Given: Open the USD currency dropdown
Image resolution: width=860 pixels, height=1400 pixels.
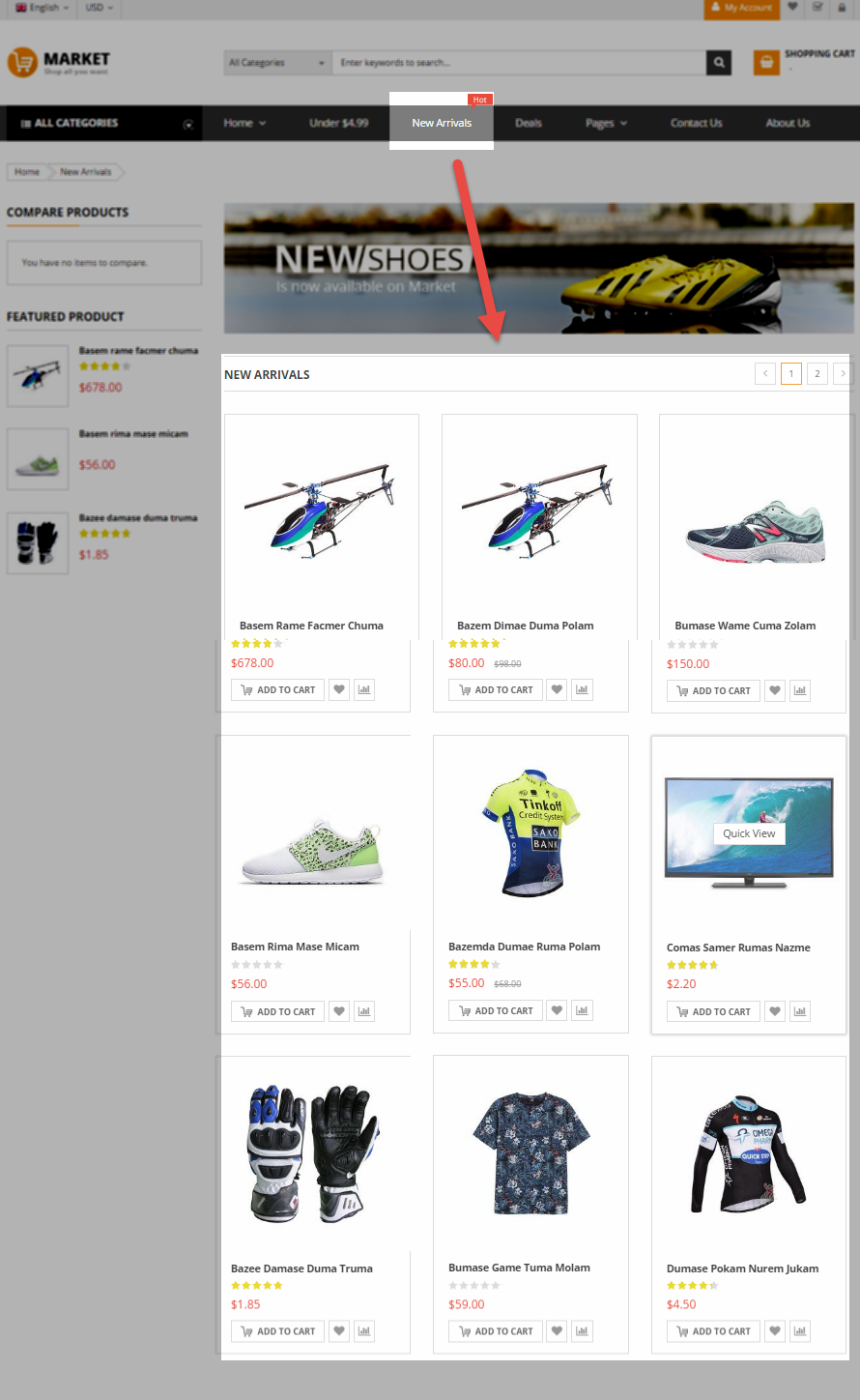Looking at the screenshot, I should pyautogui.click(x=100, y=7).
